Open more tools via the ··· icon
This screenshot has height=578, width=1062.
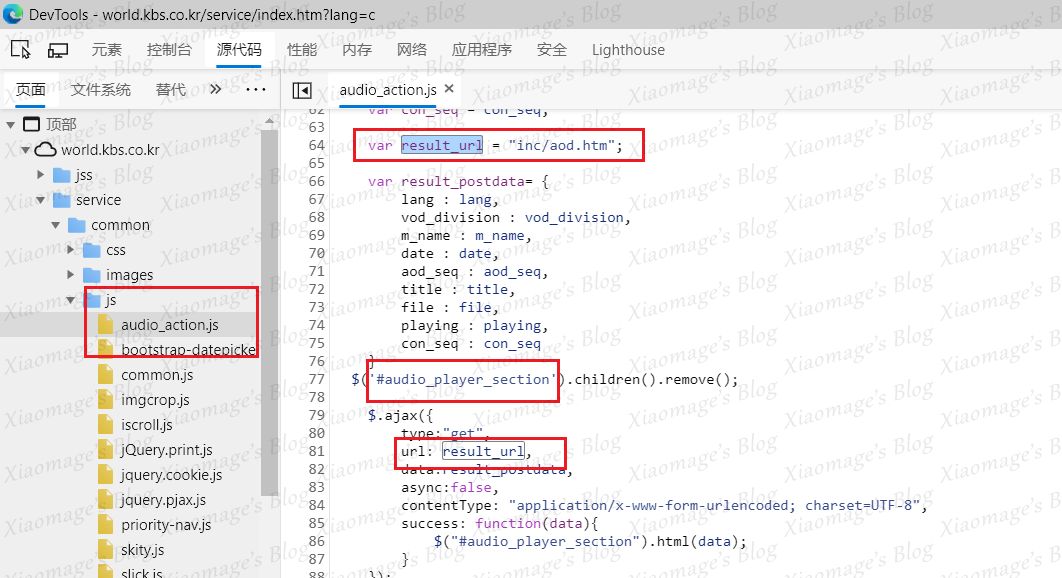pyautogui.click(x=256, y=89)
